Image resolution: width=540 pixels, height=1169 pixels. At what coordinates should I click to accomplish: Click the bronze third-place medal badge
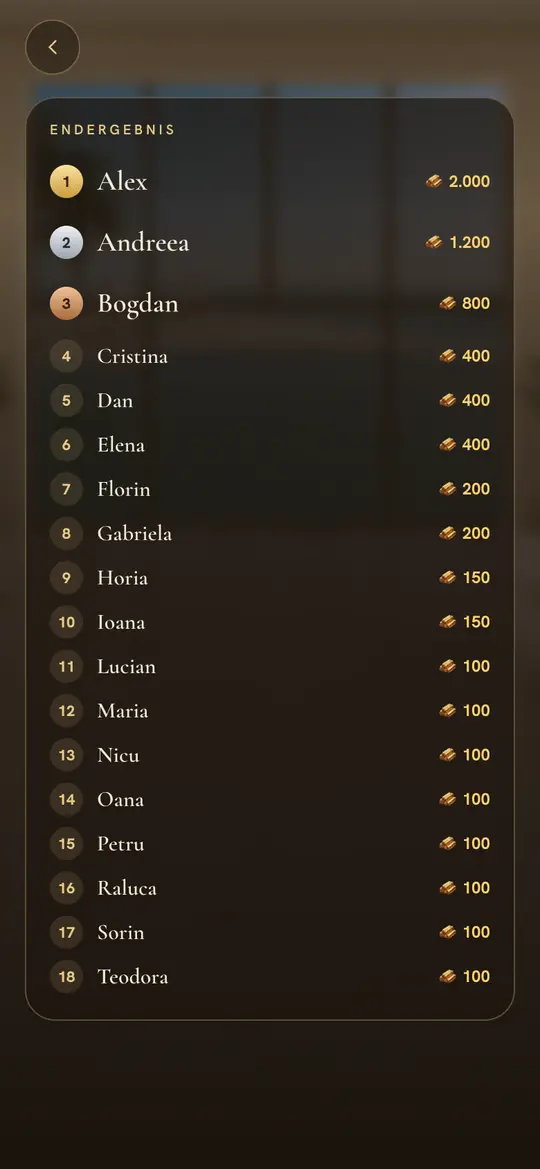(x=66, y=303)
